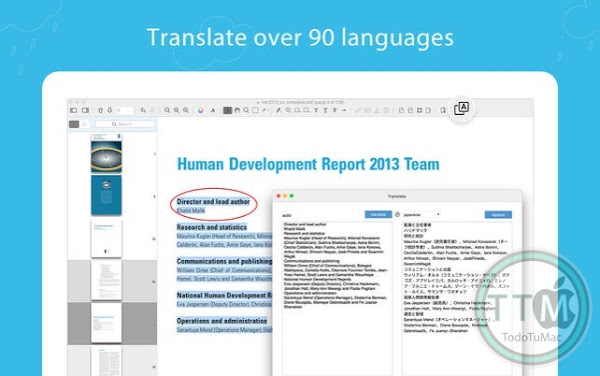The height and width of the screenshot is (376, 600).
Task: Open the auto source language selector
Action: pyautogui.click(x=287, y=215)
